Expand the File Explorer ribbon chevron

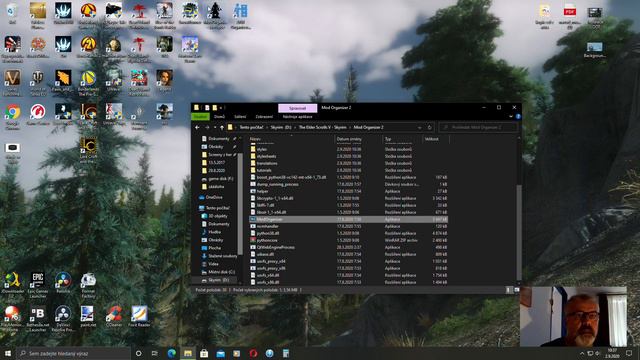[511, 116]
